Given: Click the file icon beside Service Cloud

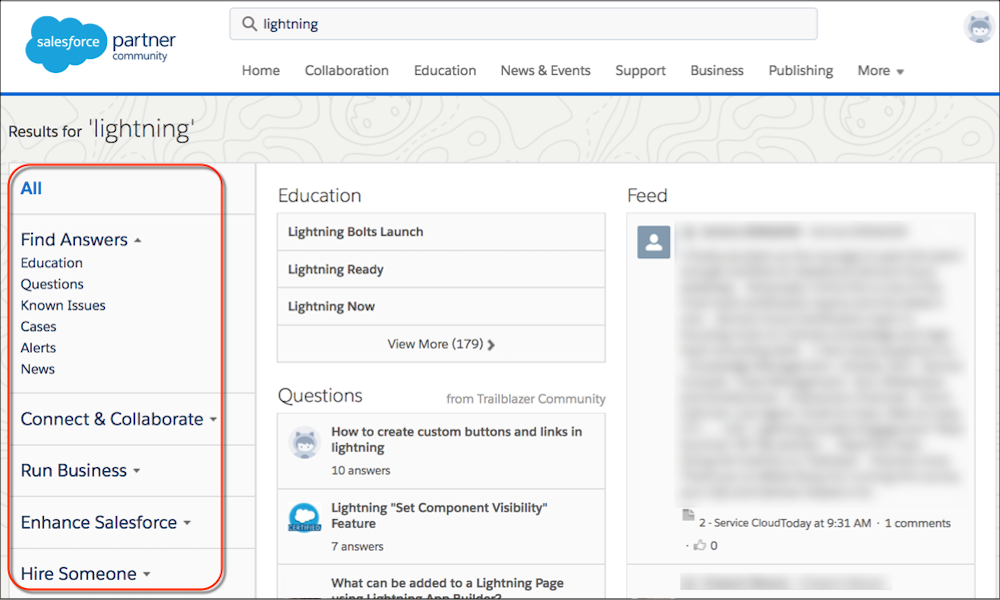Looking at the screenshot, I should coord(688,515).
